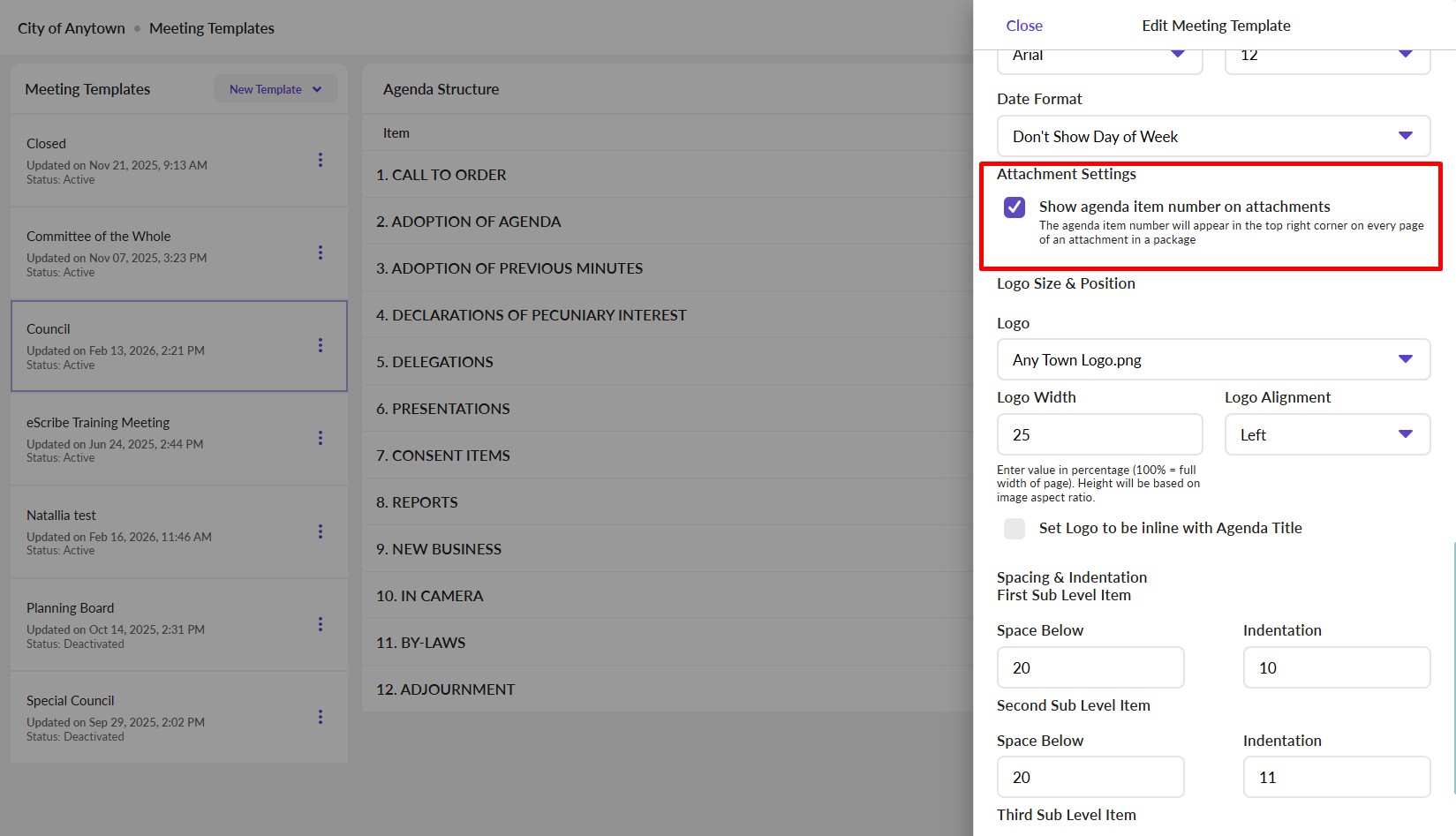This screenshot has height=836, width=1456.
Task: Click the side panel vertical scrollbar
Action: point(1452,668)
